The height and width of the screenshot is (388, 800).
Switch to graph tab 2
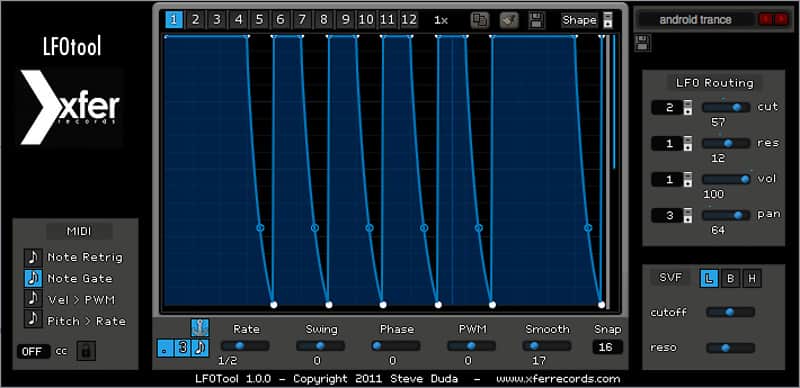(195, 20)
